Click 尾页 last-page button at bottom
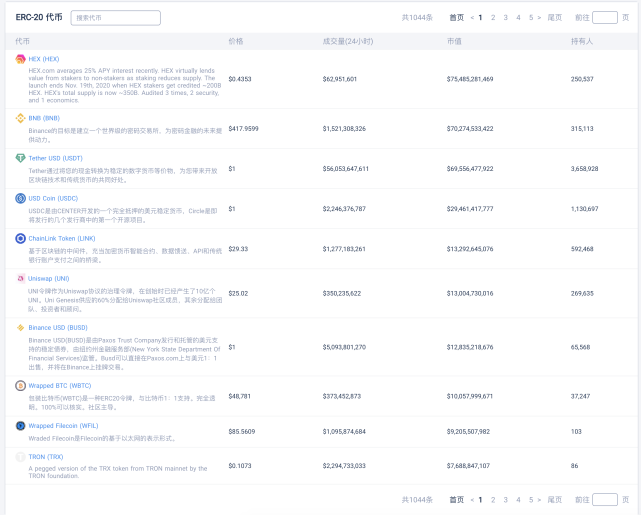The image size is (641, 515). coord(555,499)
